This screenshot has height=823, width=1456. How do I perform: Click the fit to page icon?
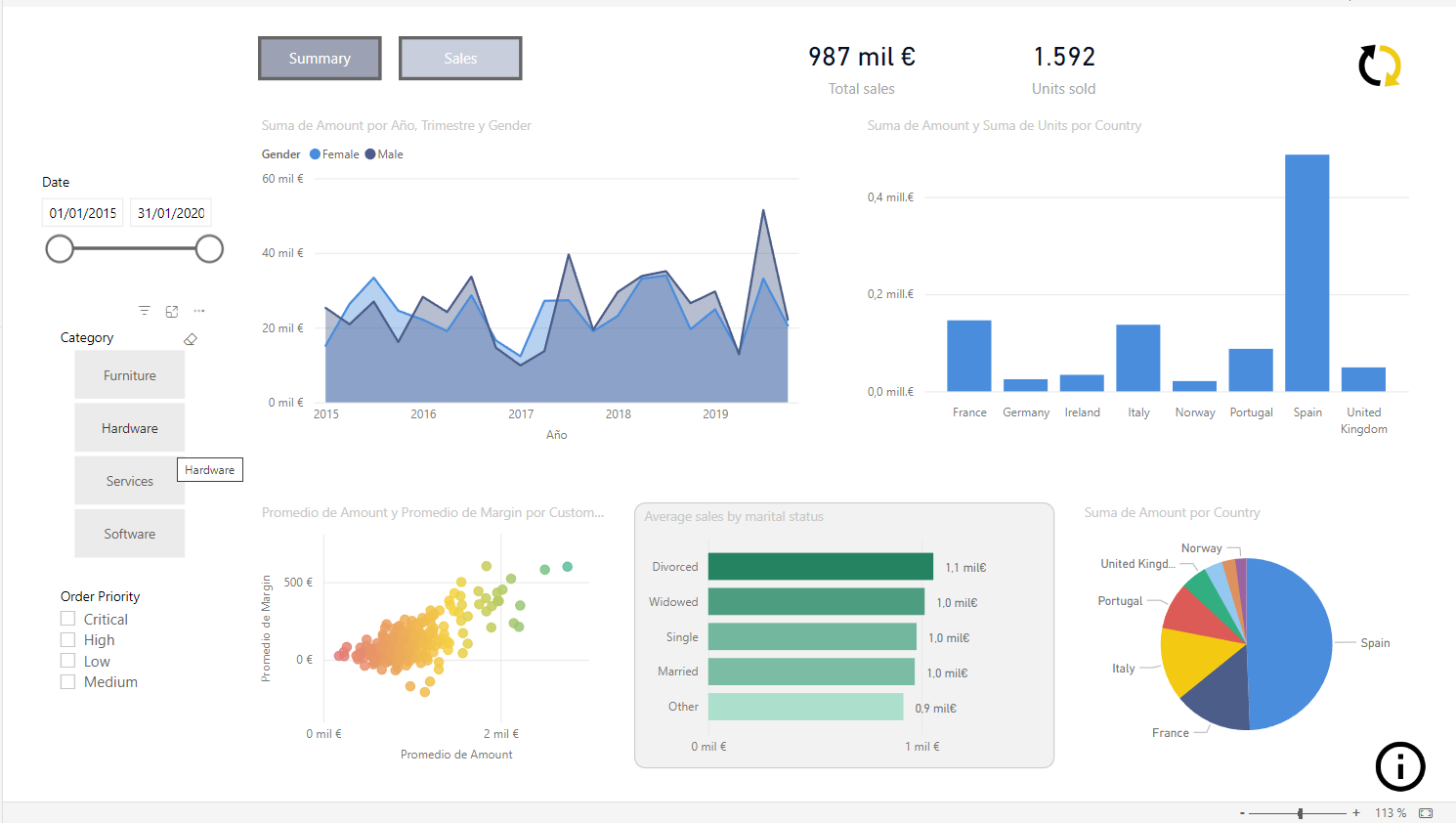click(1426, 813)
